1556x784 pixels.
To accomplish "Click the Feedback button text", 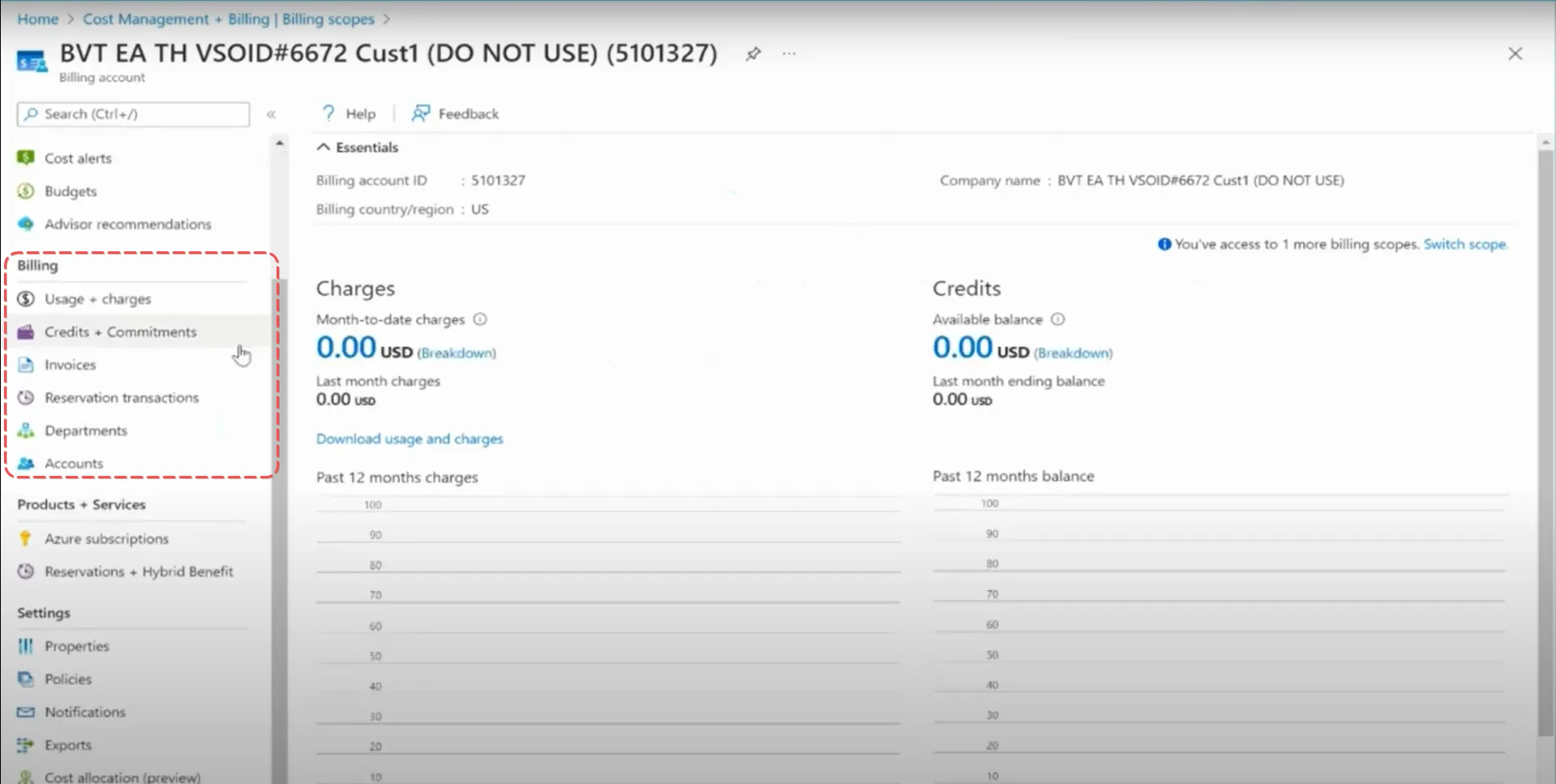I will [469, 114].
